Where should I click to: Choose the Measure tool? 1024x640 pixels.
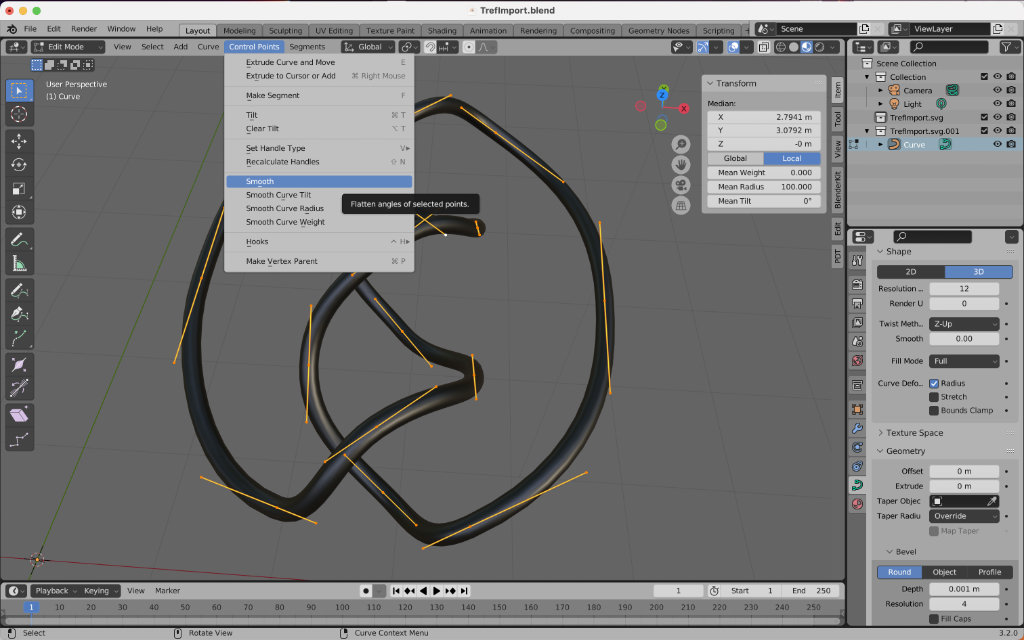pyautogui.click(x=19, y=264)
